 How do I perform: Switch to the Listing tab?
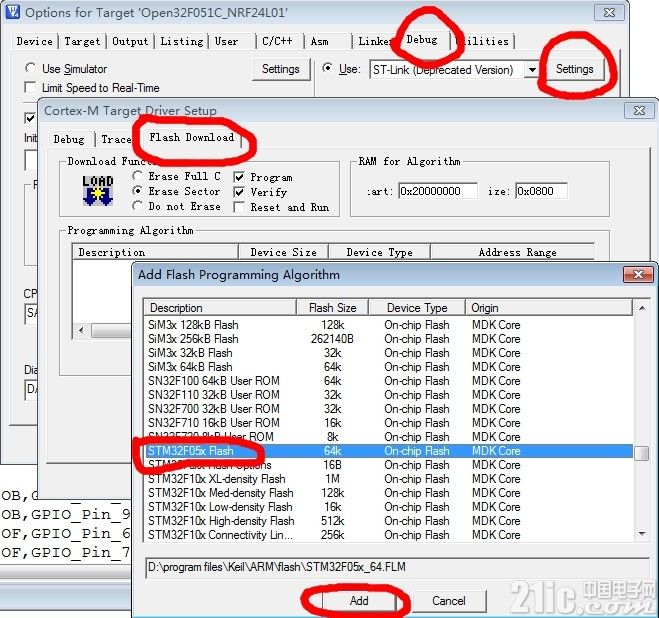pos(182,41)
